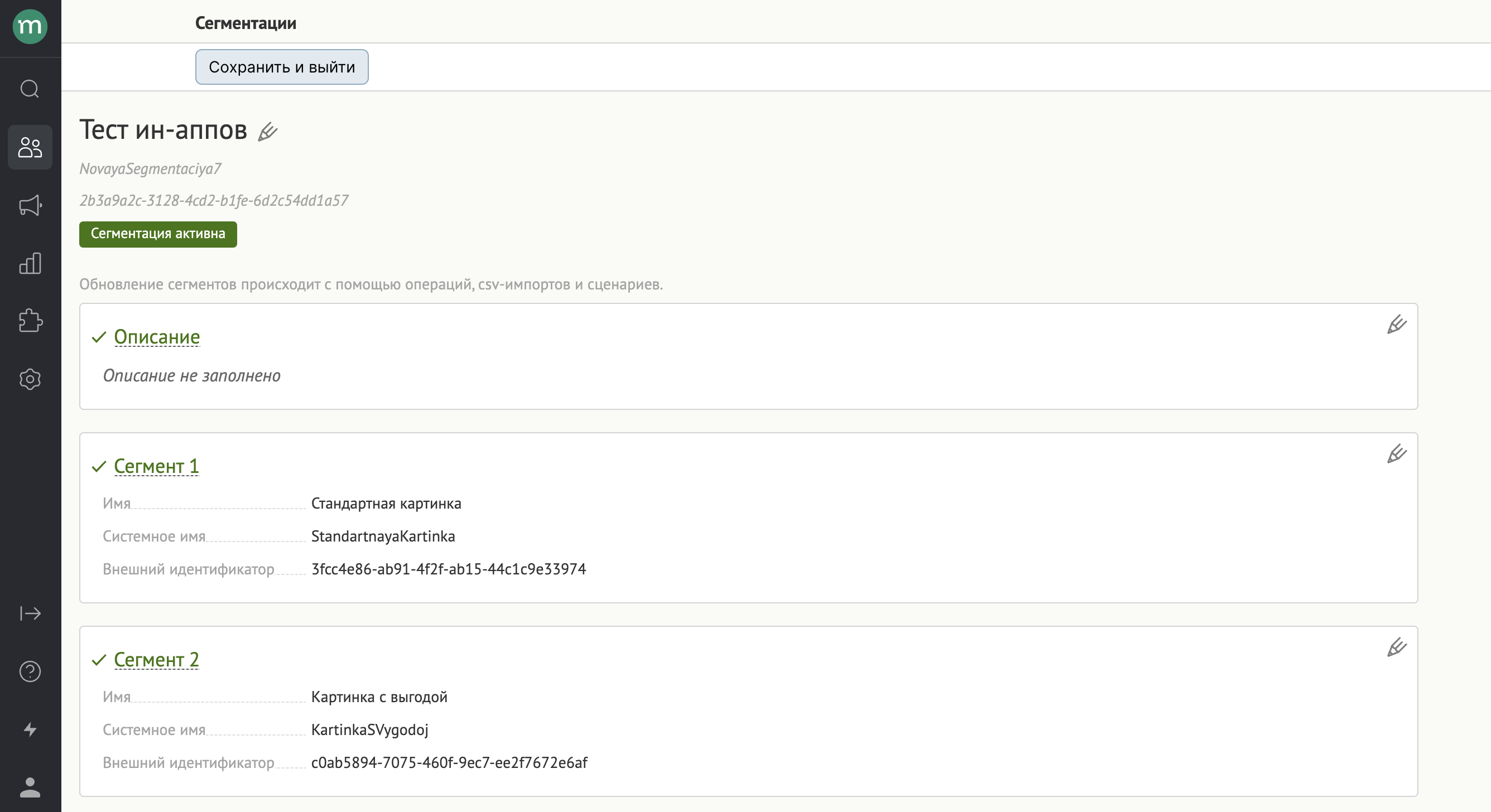Click the 'Сегментации' header title
Image resolution: width=1491 pixels, height=812 pixels.
(x=246, y=23)
